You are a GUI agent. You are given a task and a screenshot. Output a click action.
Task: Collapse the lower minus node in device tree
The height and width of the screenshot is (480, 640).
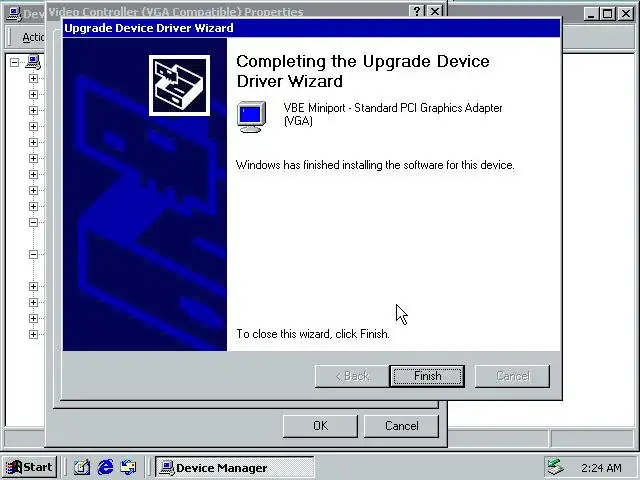(33, 254)
